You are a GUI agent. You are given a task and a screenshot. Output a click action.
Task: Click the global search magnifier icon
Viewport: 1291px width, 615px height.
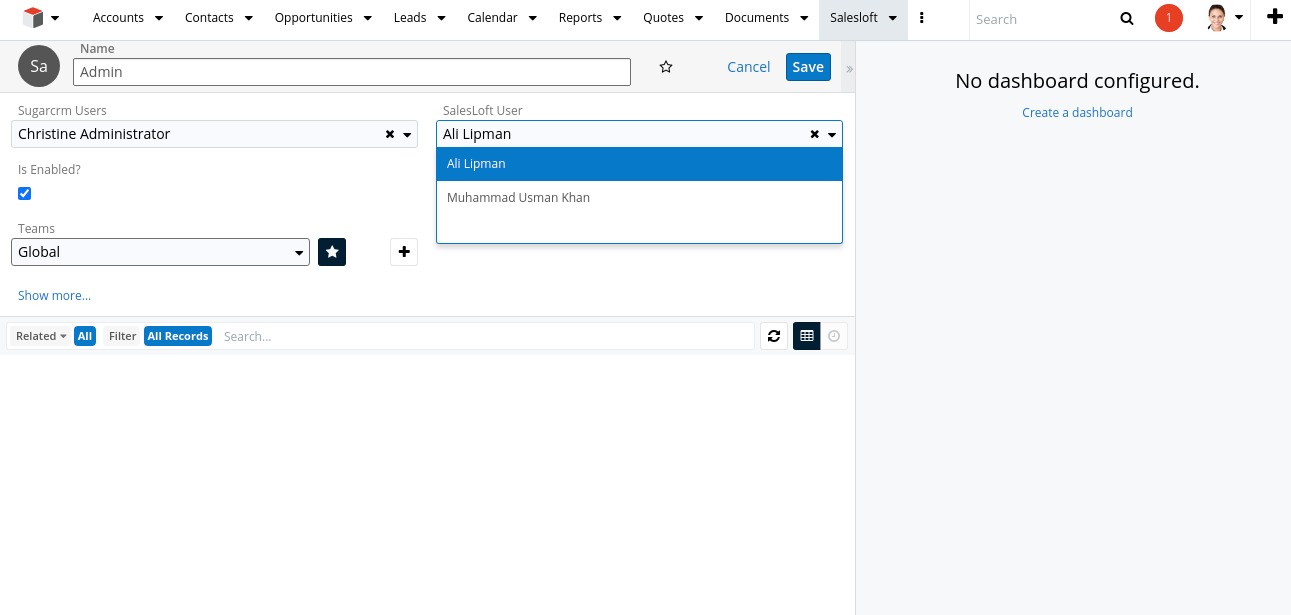1127,19
